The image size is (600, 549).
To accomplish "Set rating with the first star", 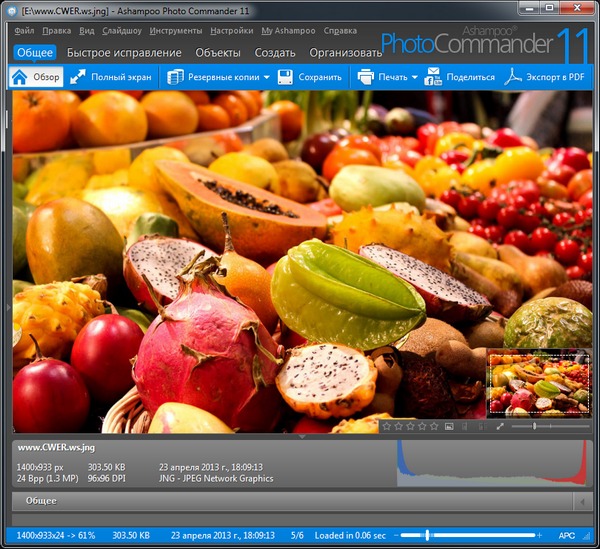I will [387, 426].
